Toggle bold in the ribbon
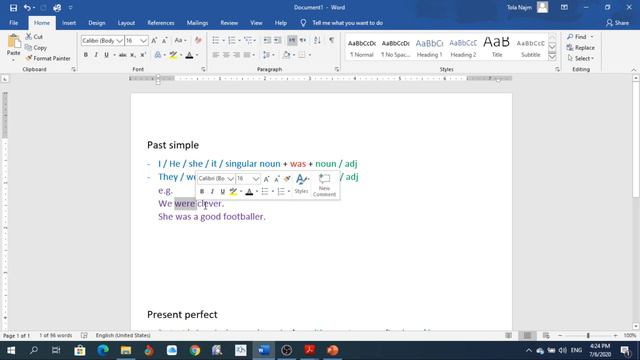Viewport: 640px width, 360px height. [86, 55]
